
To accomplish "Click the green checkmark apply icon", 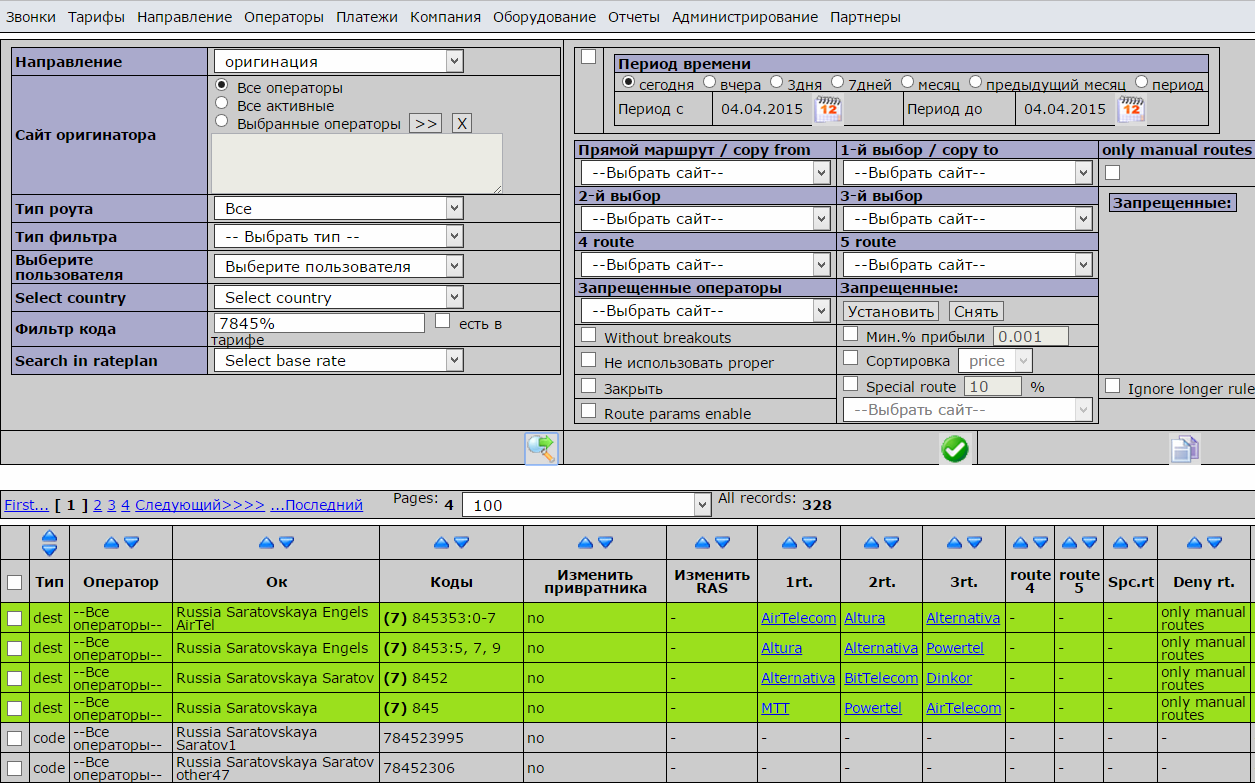I will point(955,450).
